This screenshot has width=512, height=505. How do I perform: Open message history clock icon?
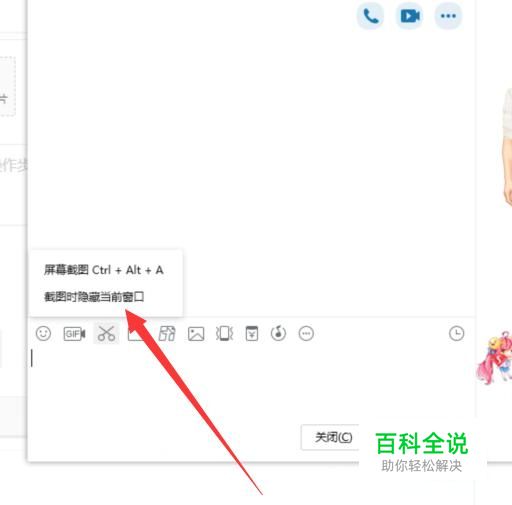pyautogui.click(x=456, y=333)
